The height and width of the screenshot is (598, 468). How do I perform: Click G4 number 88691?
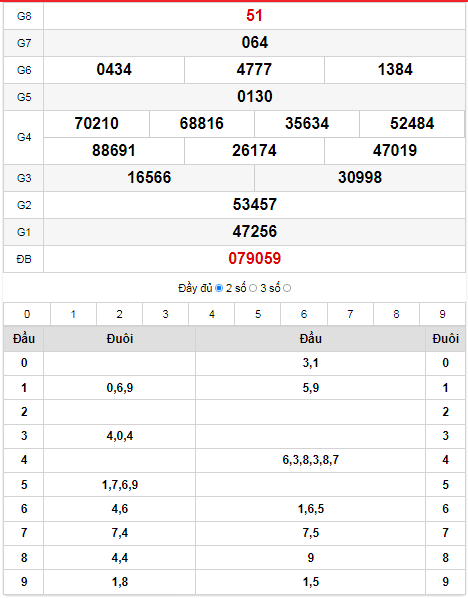(114, 151)
